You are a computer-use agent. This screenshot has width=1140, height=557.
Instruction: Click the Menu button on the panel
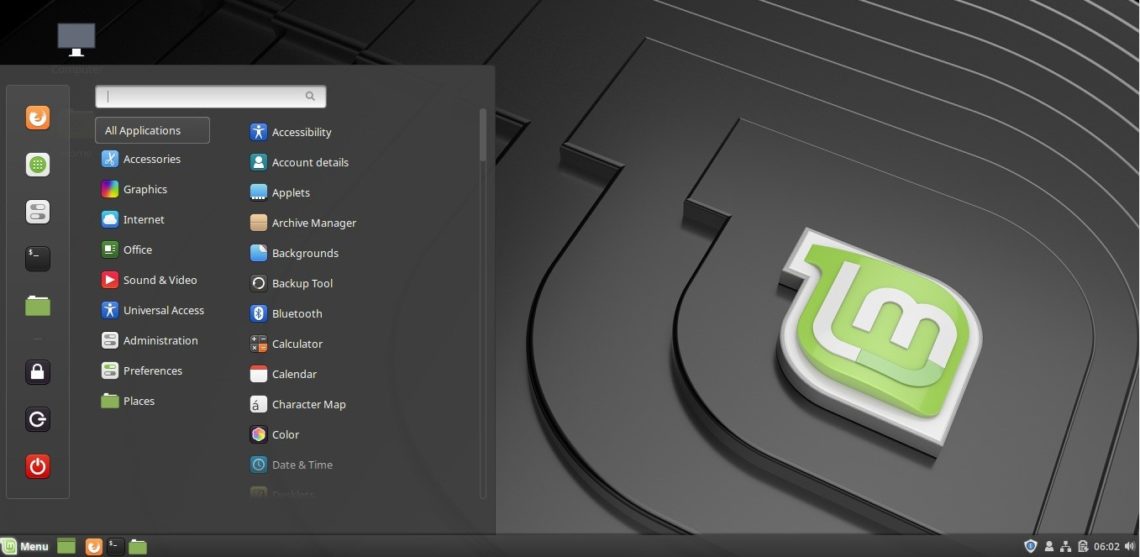point(25,546)
